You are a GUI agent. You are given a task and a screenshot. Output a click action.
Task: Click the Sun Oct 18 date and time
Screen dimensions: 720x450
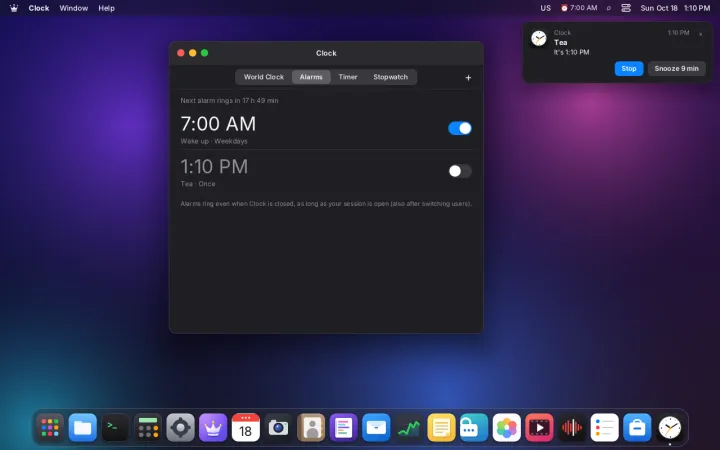coord(675,8)
